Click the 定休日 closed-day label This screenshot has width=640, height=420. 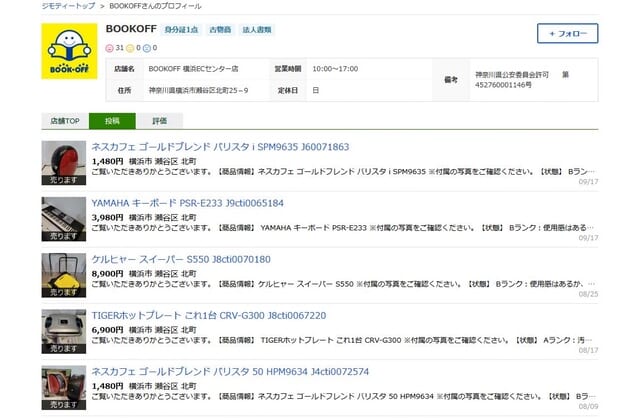point(288,91)
